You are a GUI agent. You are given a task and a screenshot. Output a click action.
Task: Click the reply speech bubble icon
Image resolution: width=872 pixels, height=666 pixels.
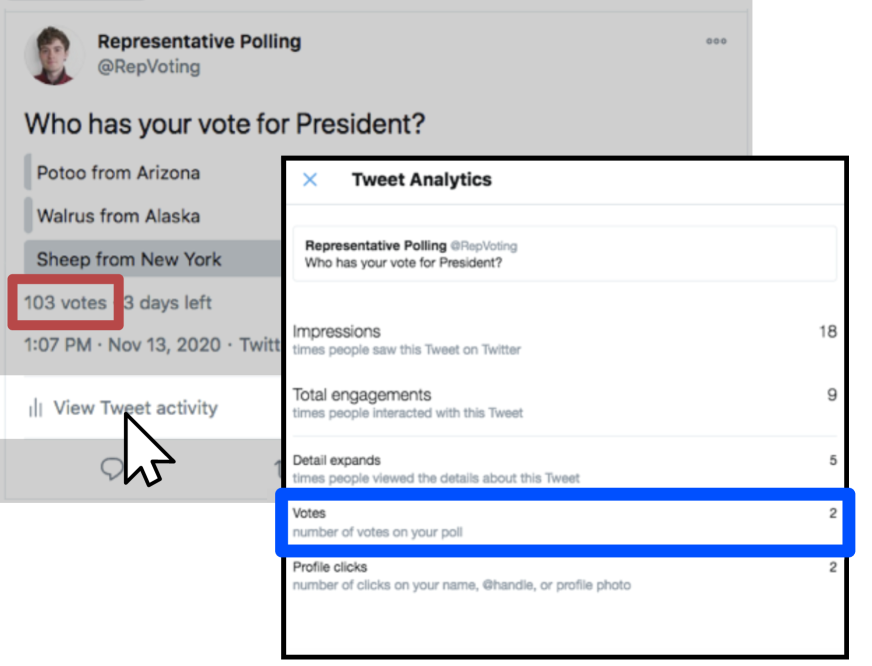click(x=112, y=467)
